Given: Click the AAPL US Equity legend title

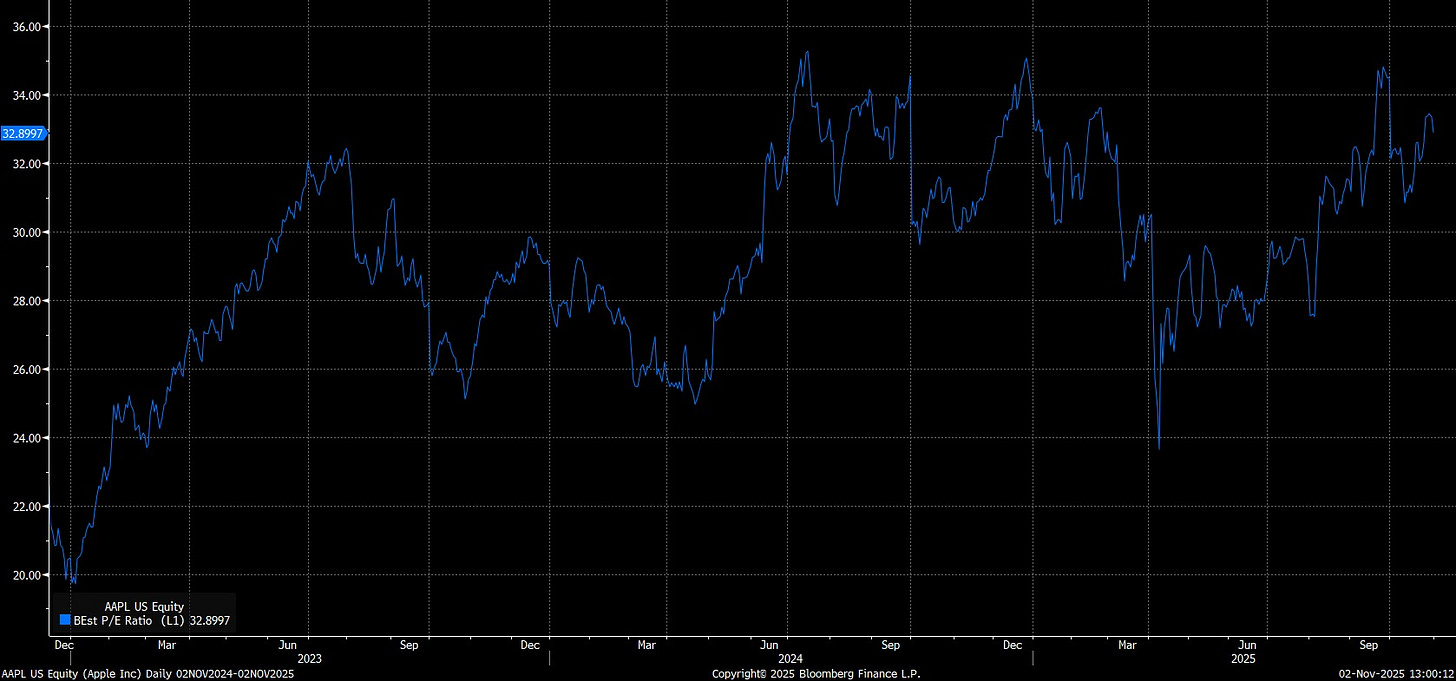Looking at the screenshot, I should tap(144, 606).
